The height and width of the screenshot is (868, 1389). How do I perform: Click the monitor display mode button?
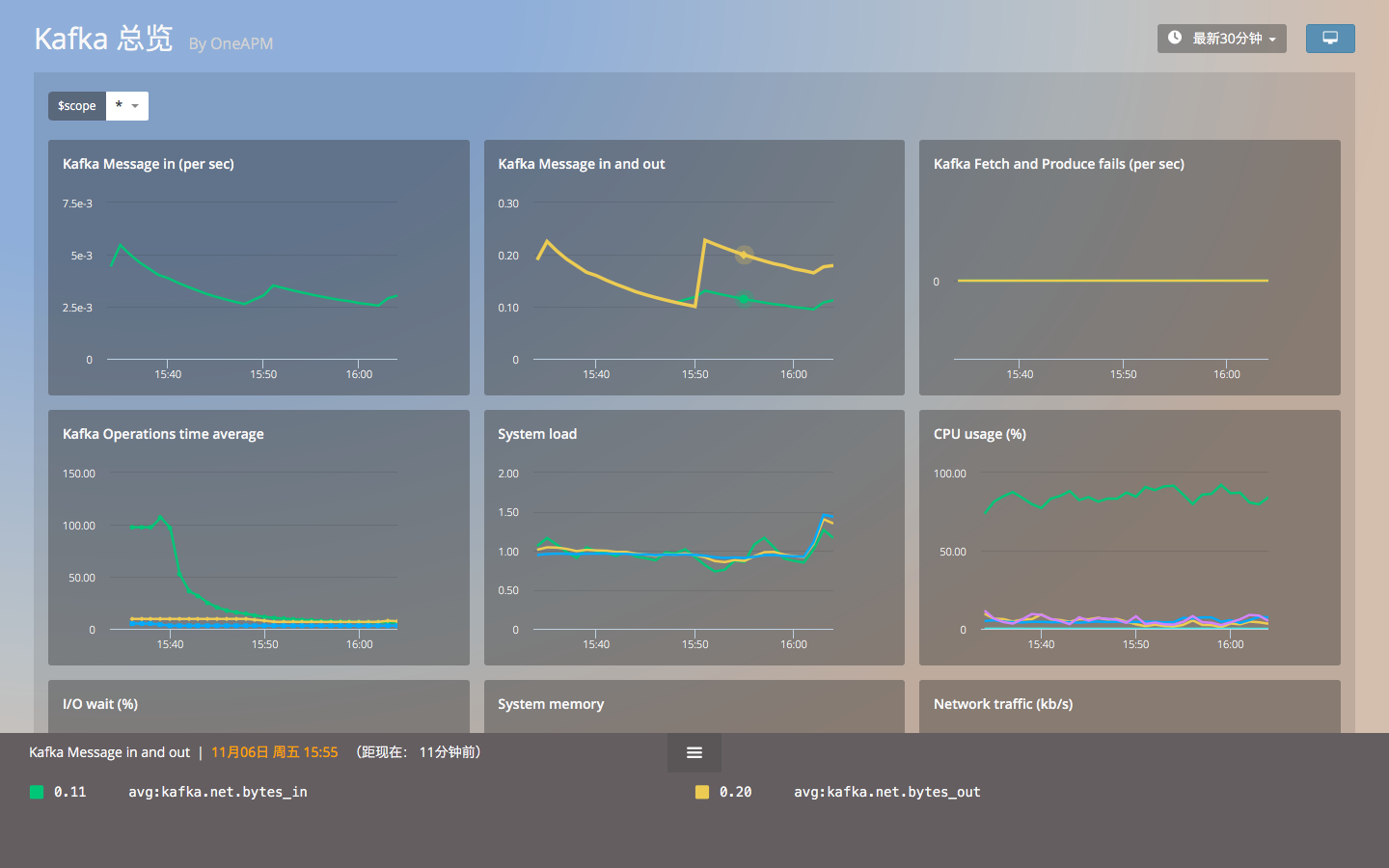1330,39
